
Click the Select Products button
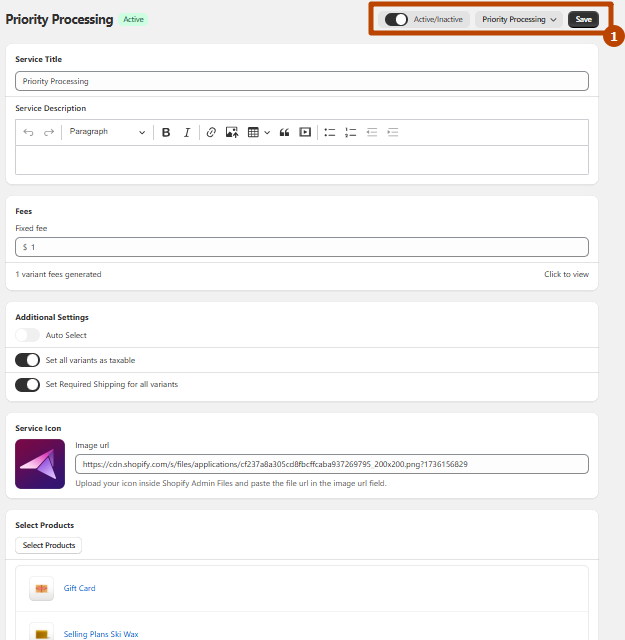point(48,545)
